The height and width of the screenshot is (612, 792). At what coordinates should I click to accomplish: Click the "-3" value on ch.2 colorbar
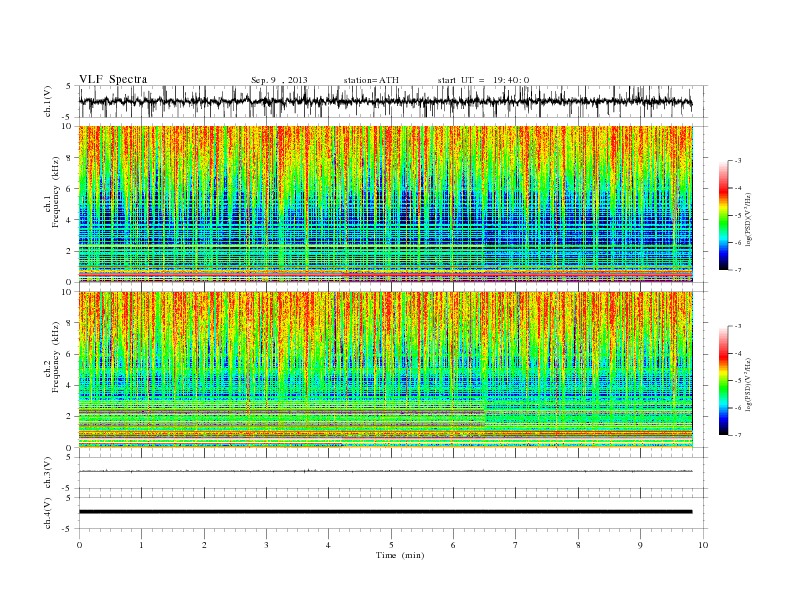(x=738, y=326)
